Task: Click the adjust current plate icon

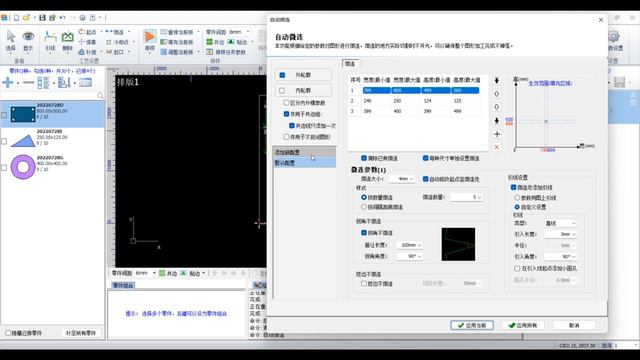Action: pyautogui.click(x=164, y=52)
